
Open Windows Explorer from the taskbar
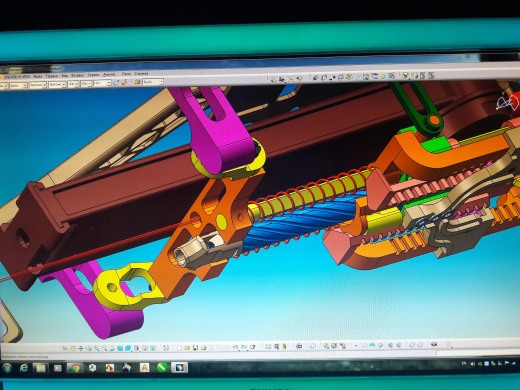(41, 368)
